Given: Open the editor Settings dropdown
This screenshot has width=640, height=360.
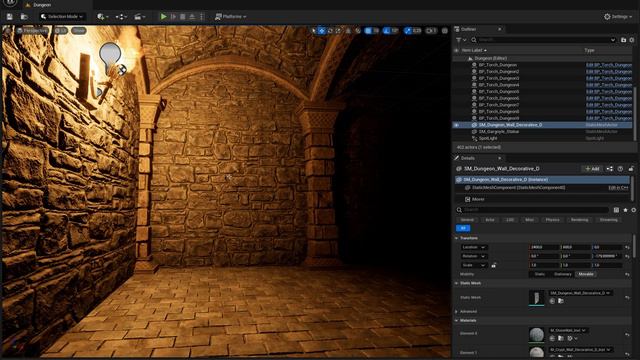Looking at the screenshot, I should click(x=618, y=17).
